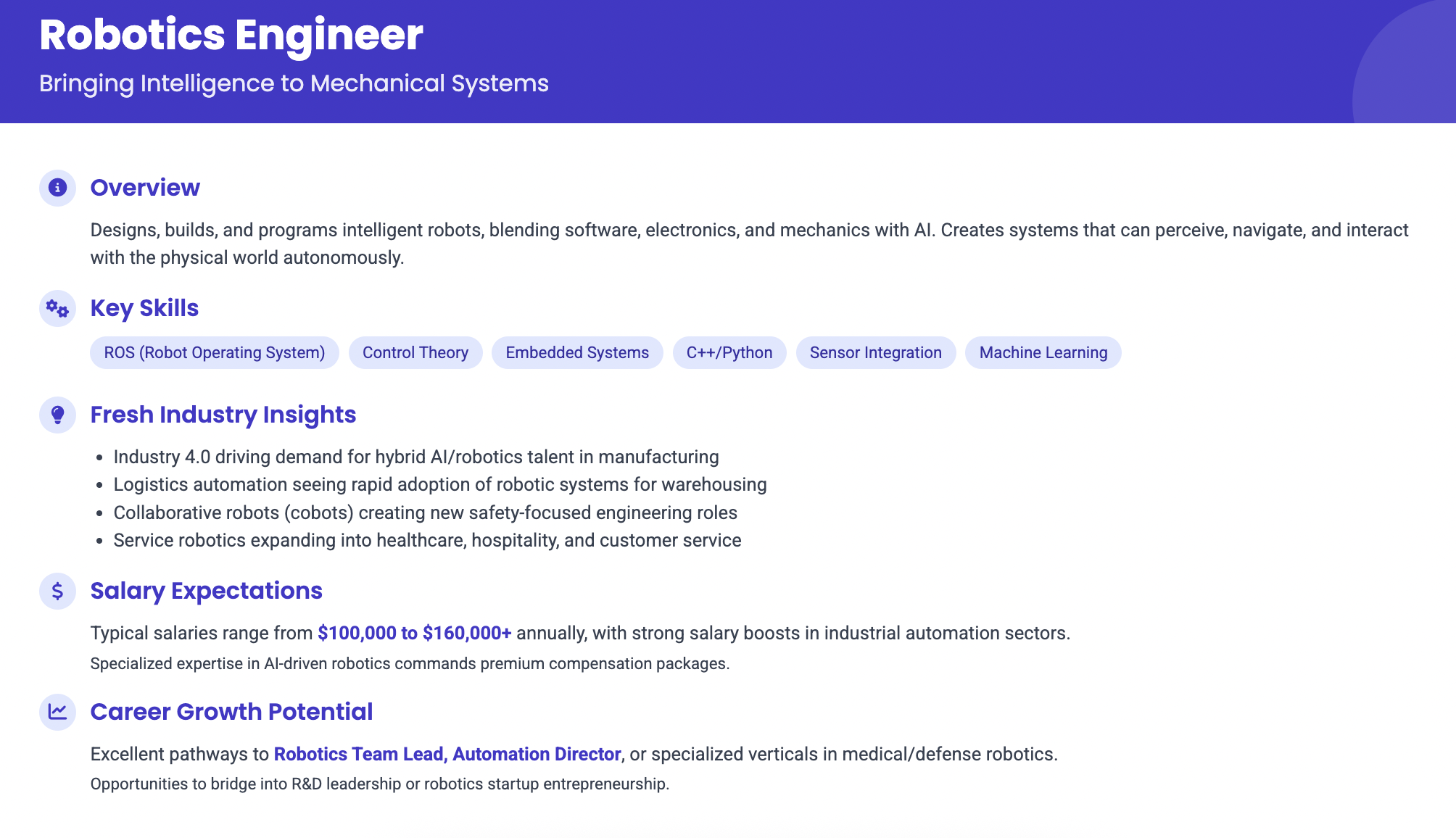Click the dollar sign icon for Salary Expectations
This screenshot has height=838, width=1456.
click(x=57, y=591)
